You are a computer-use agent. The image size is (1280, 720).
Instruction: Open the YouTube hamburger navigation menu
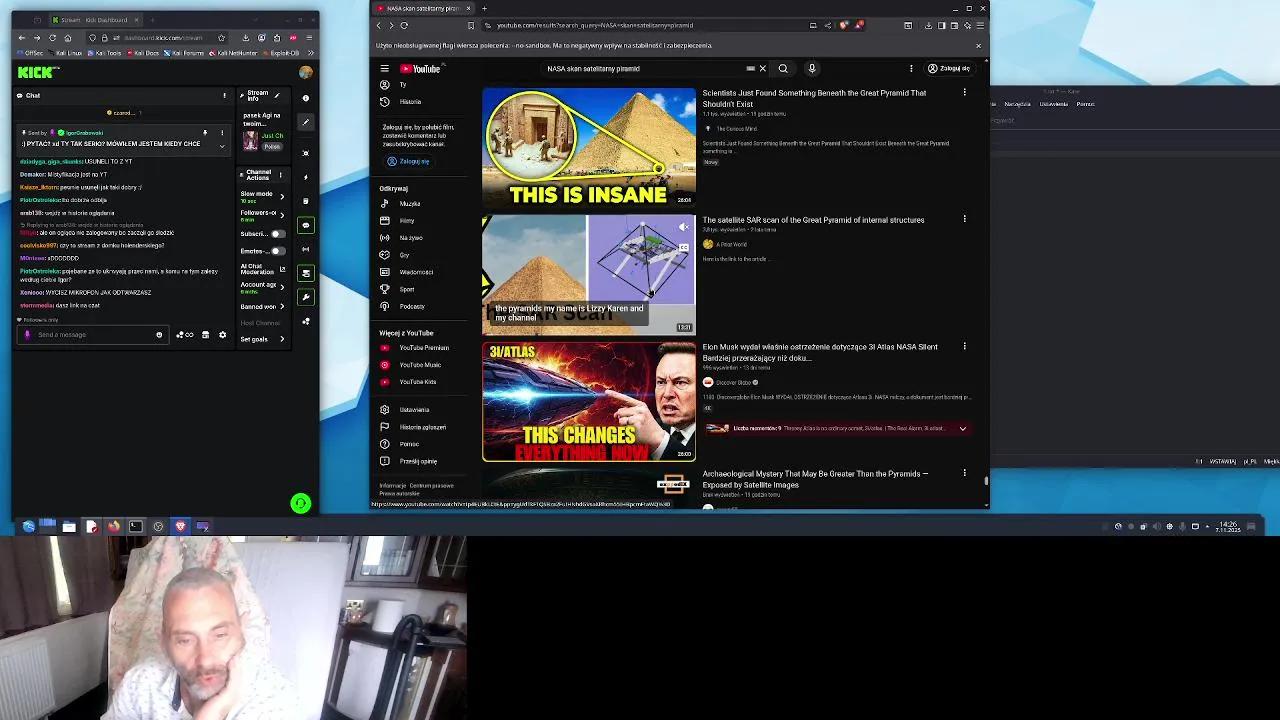click(x=384, y=68)
